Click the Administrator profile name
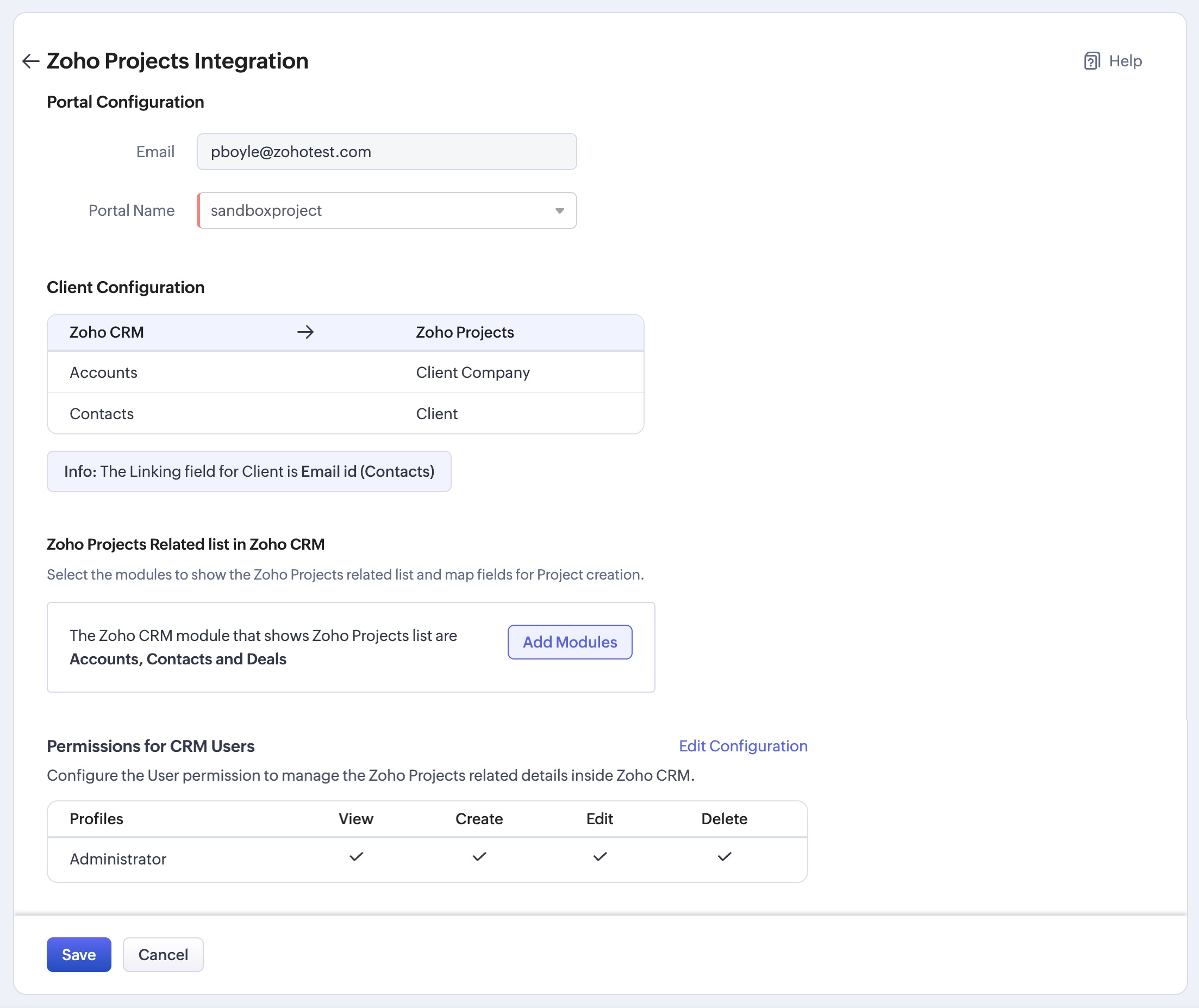This screenshot has width=1199, height=1008. click(x=118, y=859)
